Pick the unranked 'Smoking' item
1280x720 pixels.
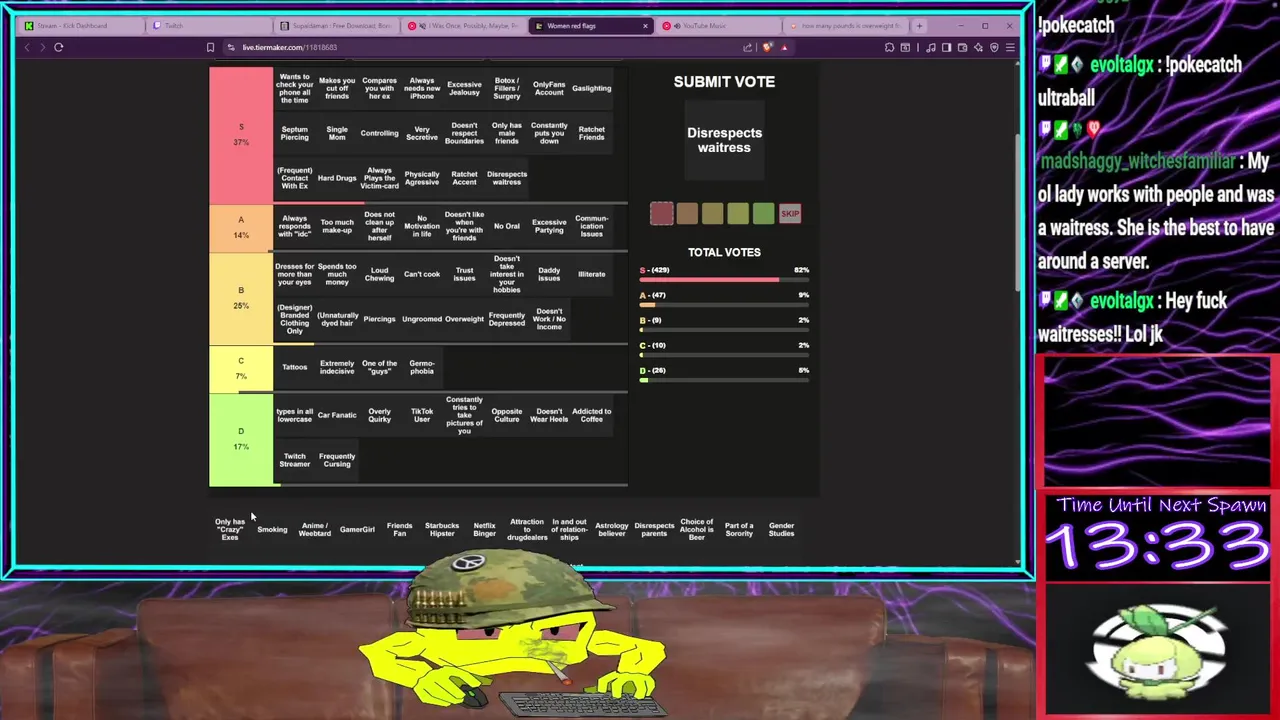click(x=272, y=529)
